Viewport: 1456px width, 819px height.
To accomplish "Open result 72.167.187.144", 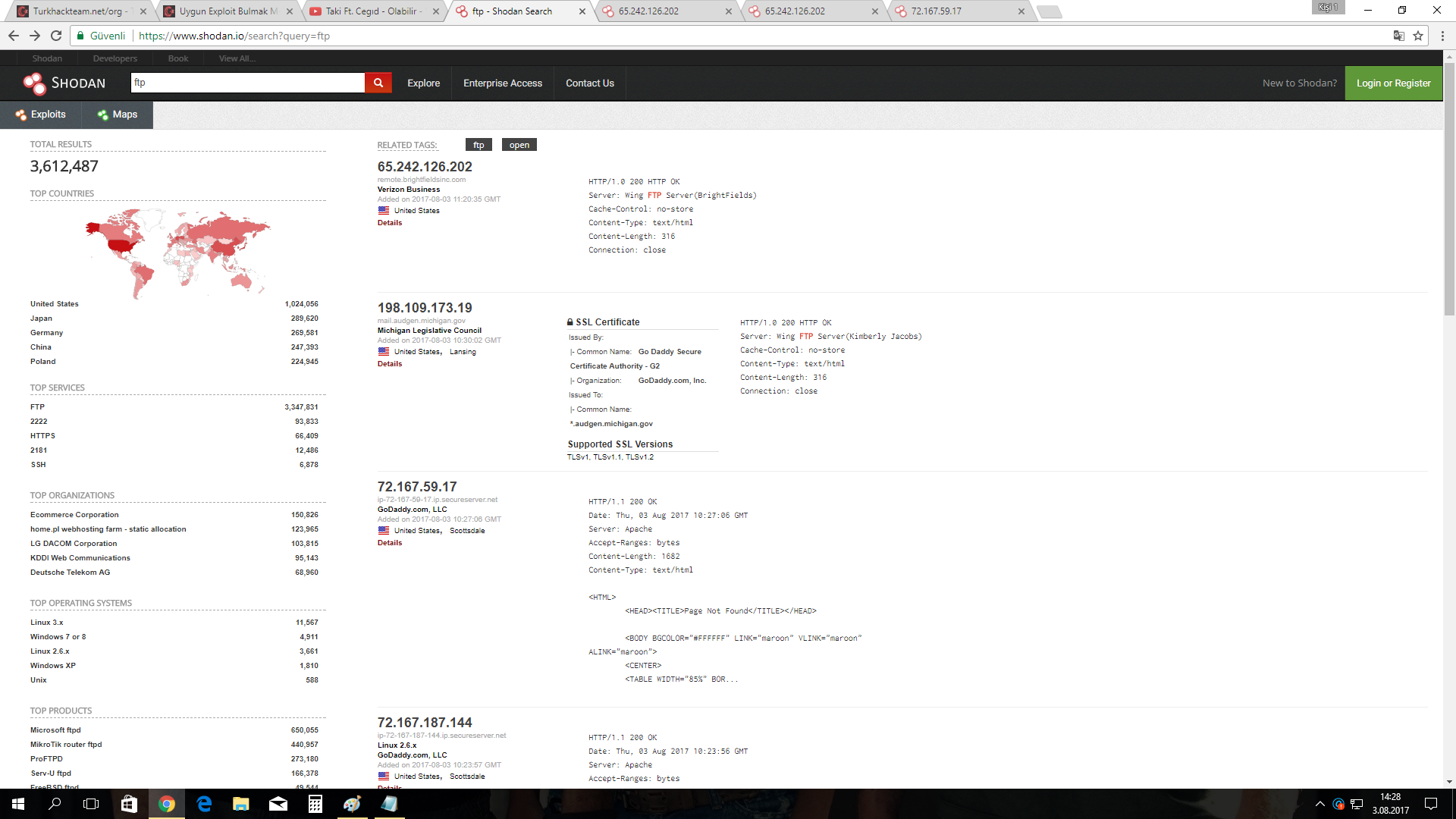I will click(x=425, y=723).
